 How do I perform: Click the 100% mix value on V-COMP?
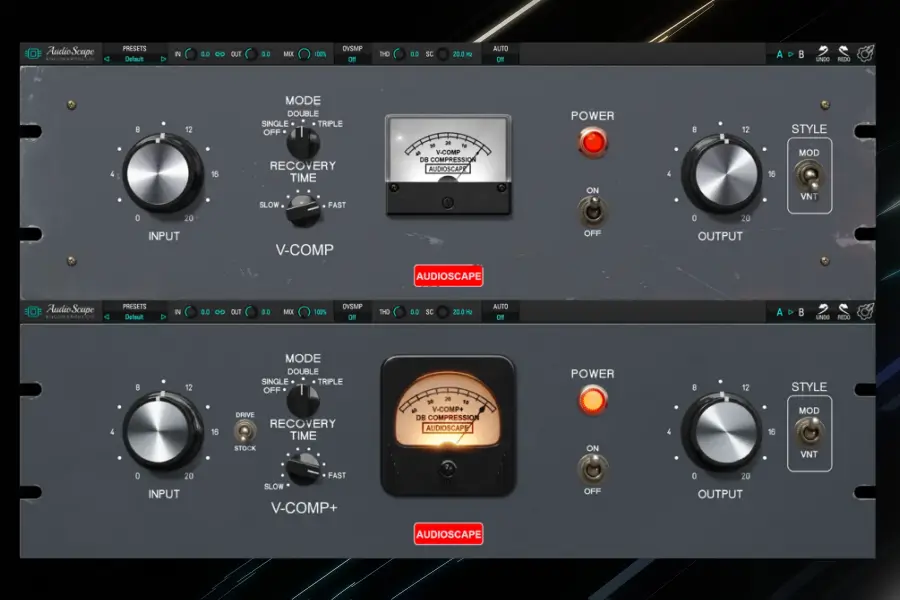point(320,55)
